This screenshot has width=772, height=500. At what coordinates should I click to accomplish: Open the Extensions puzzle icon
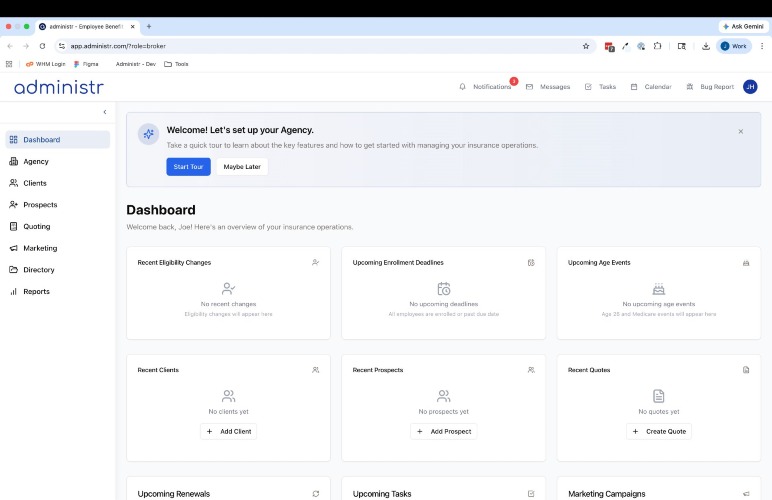(657, 46)
